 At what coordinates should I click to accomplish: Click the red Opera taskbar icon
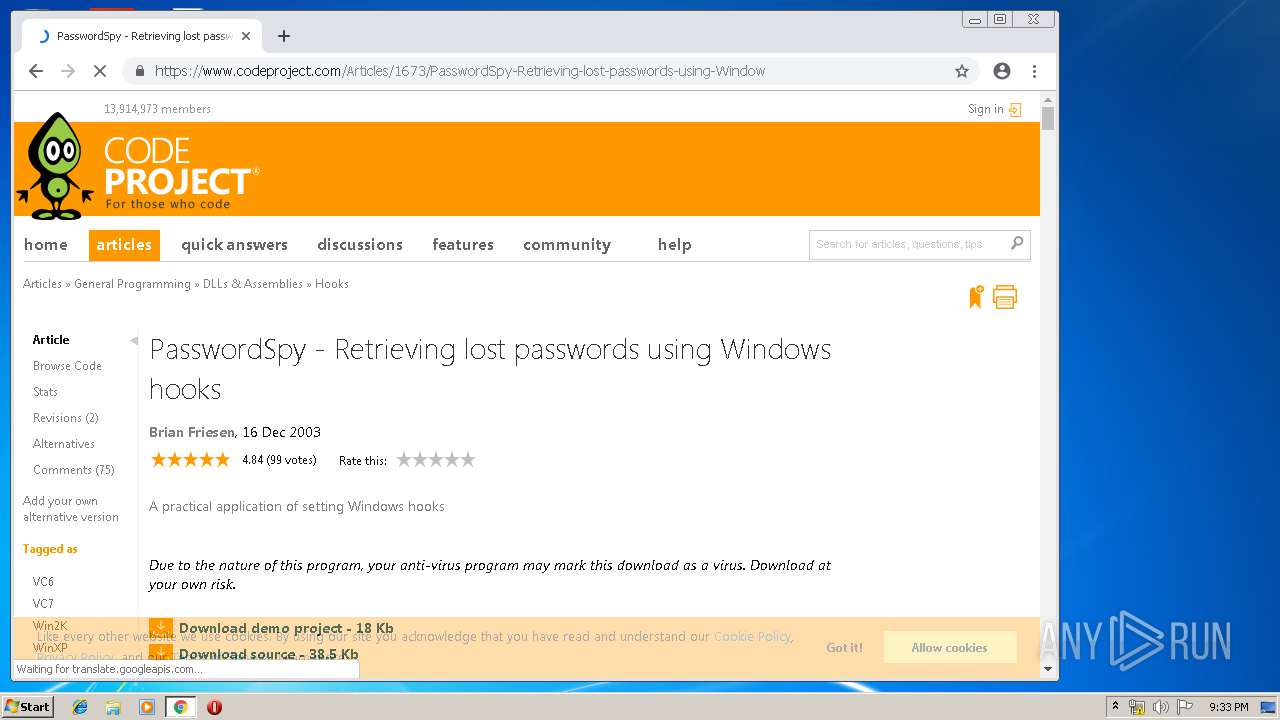(x=214, y=707)
